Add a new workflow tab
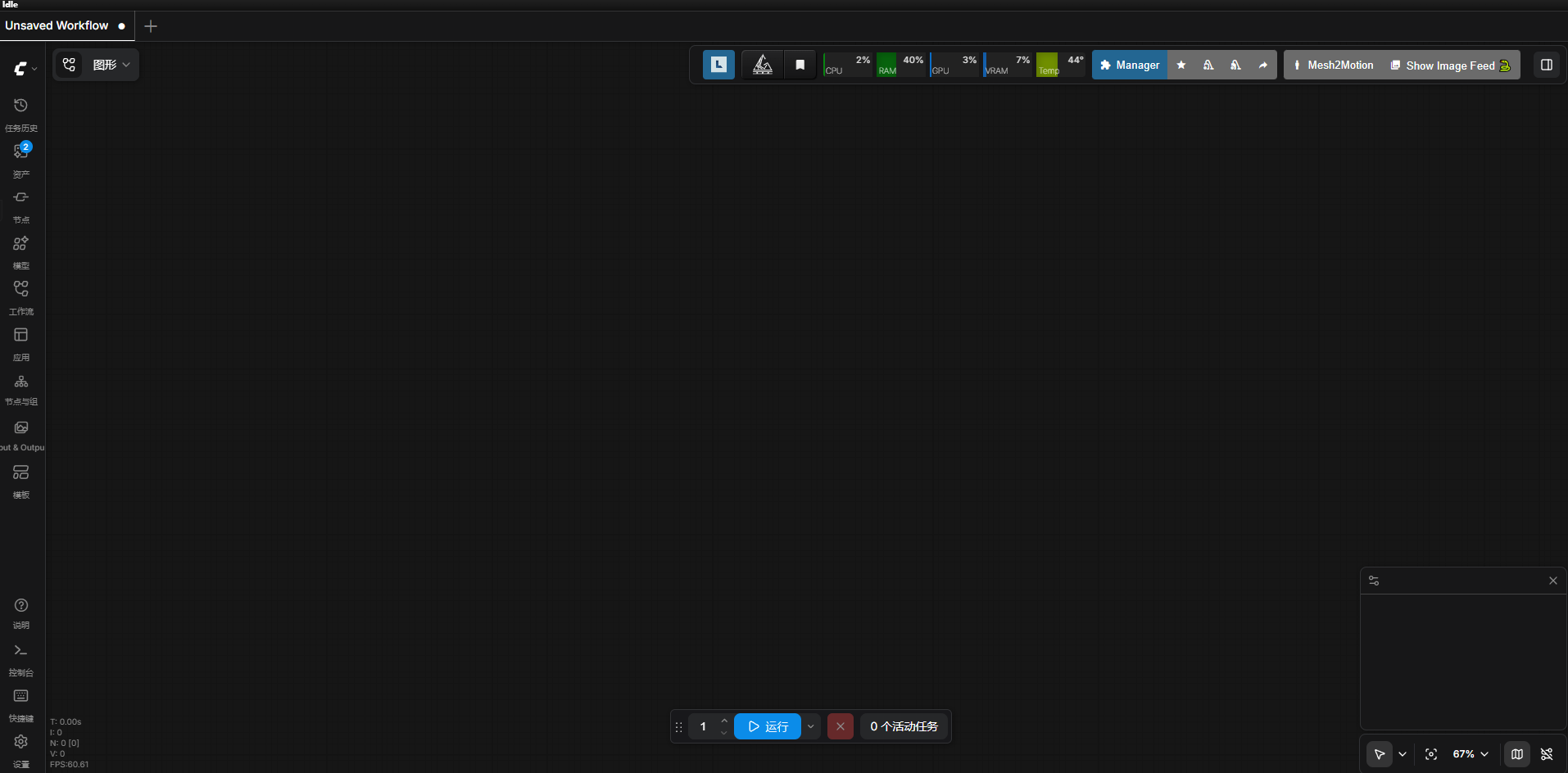 (x=151, y=26)
